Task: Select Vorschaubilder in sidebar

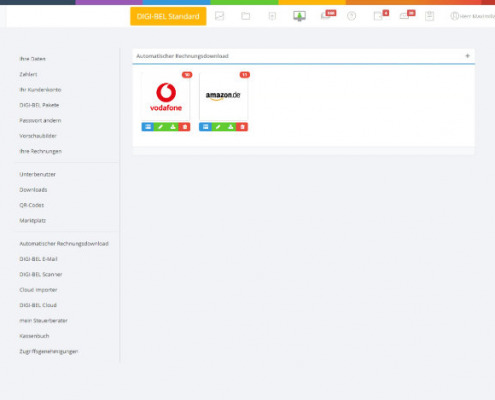Action: pos(38,136)
